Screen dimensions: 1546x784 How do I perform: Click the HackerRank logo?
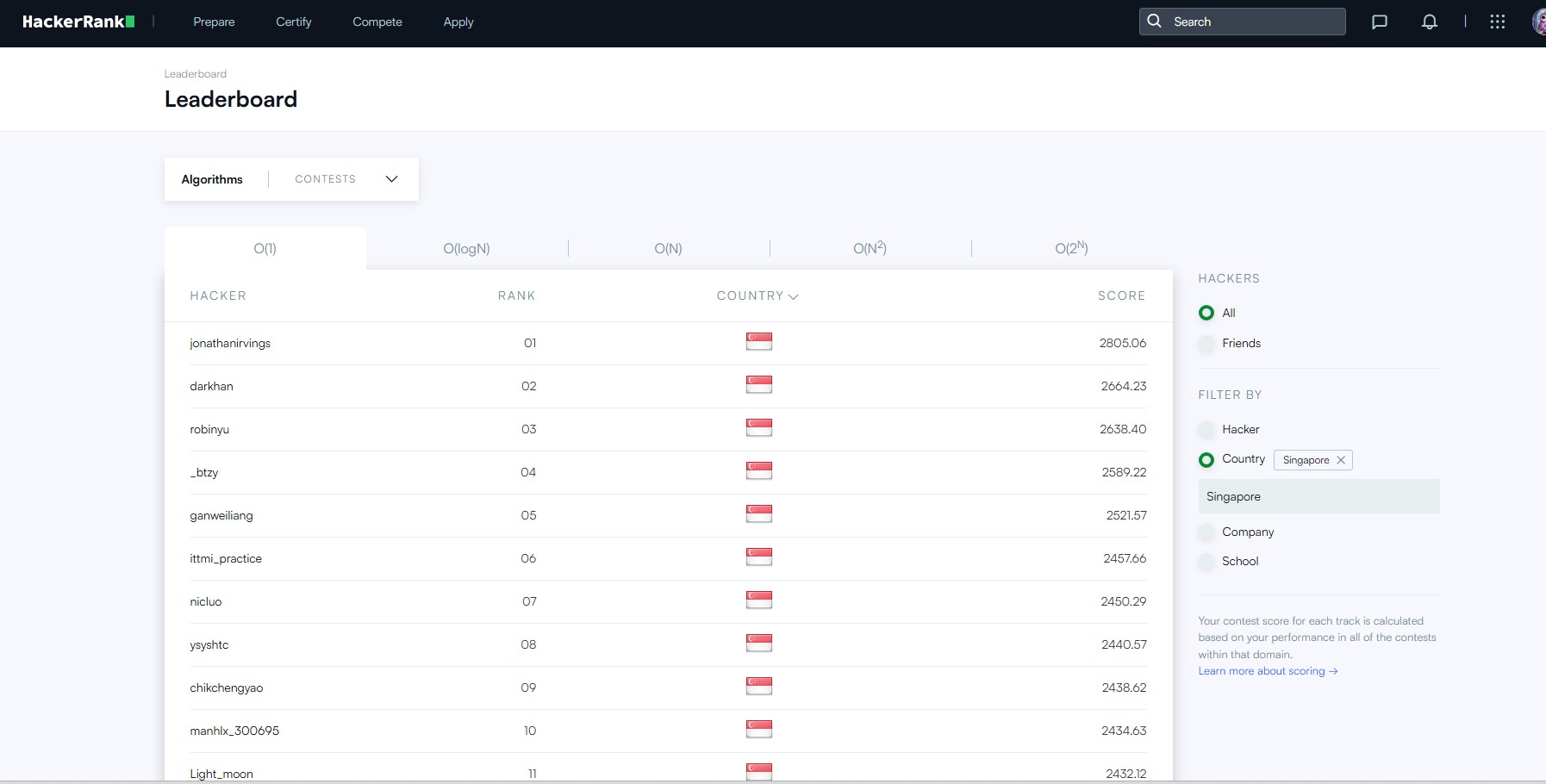[x=78, y=22]
